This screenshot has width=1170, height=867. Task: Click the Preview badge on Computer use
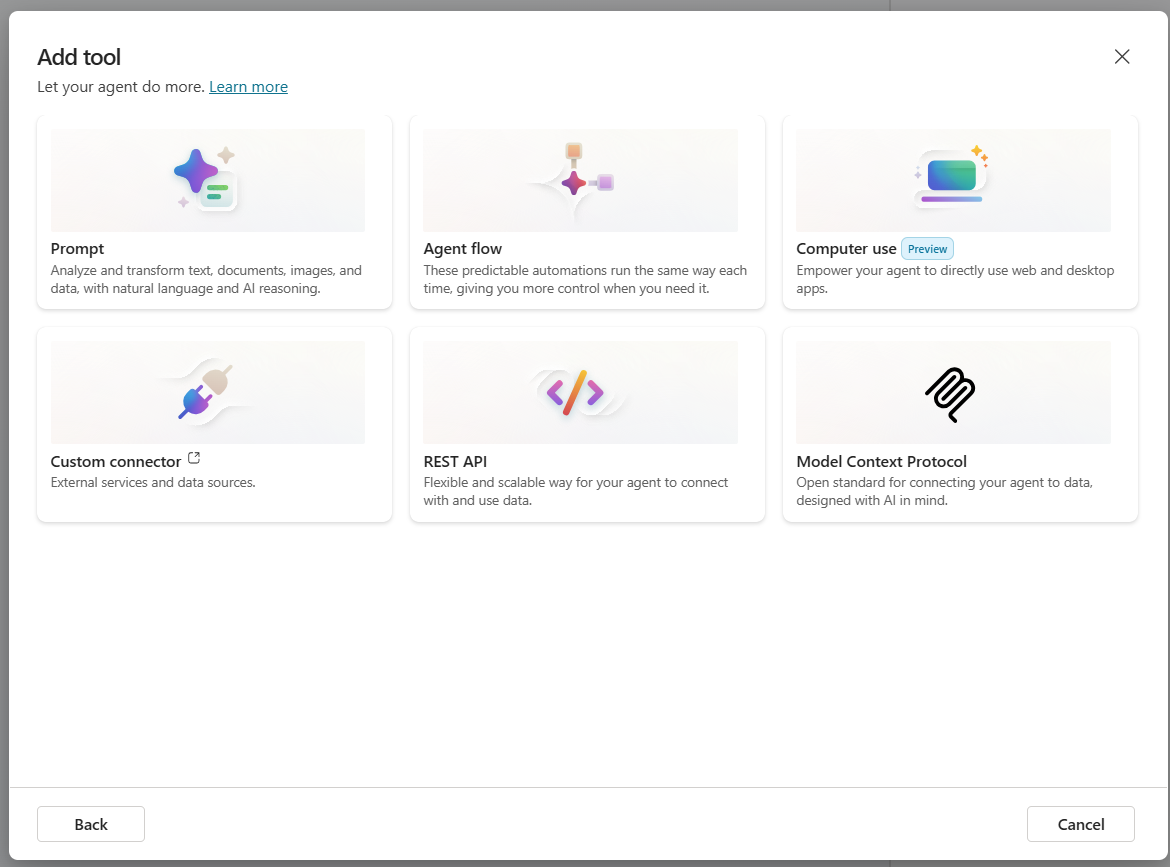pyautogui.click(x=927, y=249)
